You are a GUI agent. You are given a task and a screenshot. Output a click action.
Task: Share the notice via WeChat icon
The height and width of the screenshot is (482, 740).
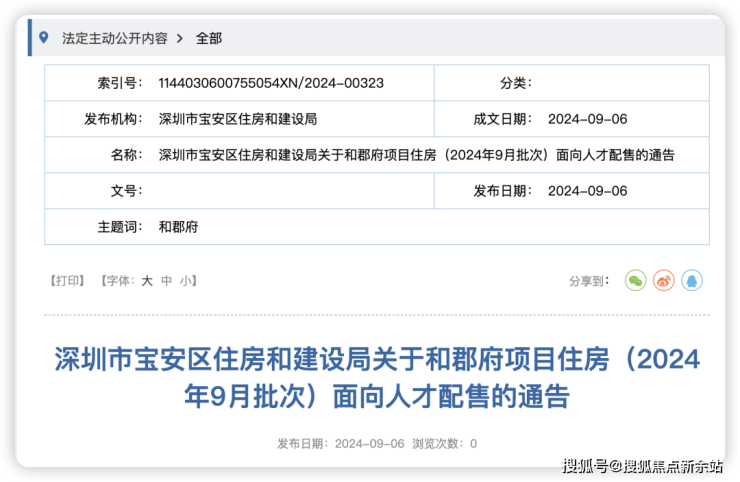pyautogui.click(x=635, y=280)
